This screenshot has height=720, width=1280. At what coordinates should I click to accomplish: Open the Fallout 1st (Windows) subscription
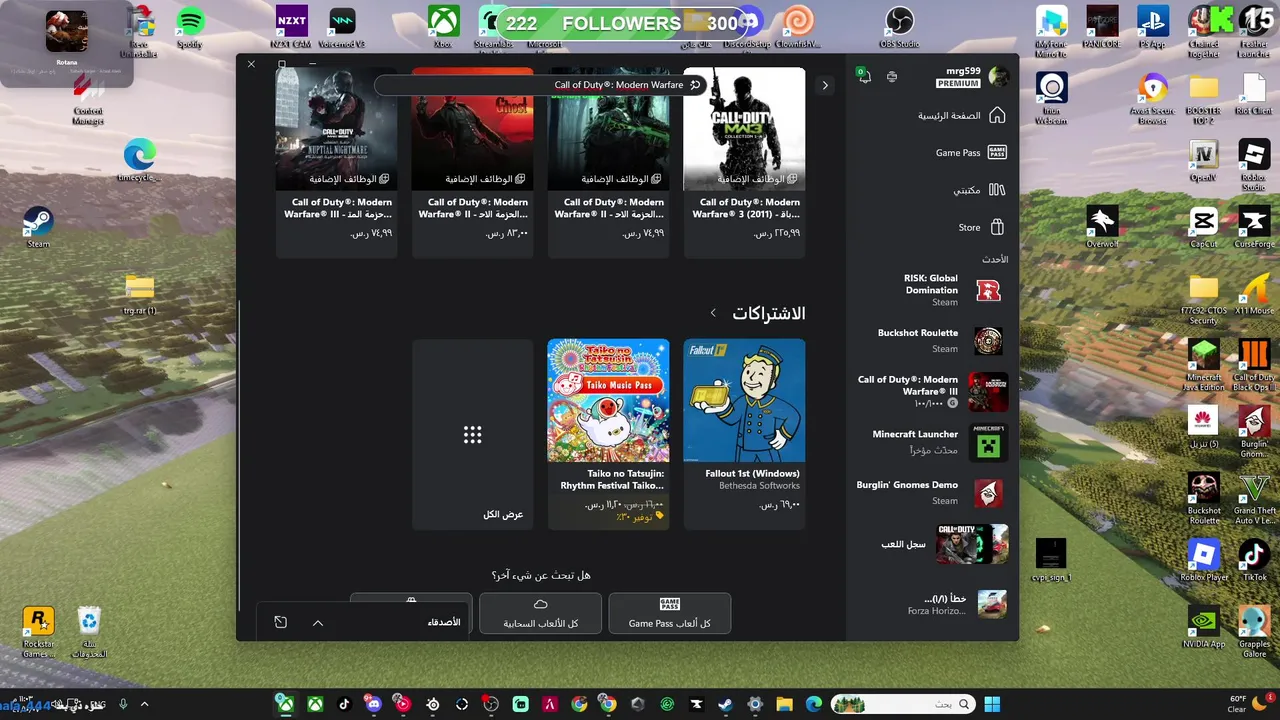click(744, 433)
